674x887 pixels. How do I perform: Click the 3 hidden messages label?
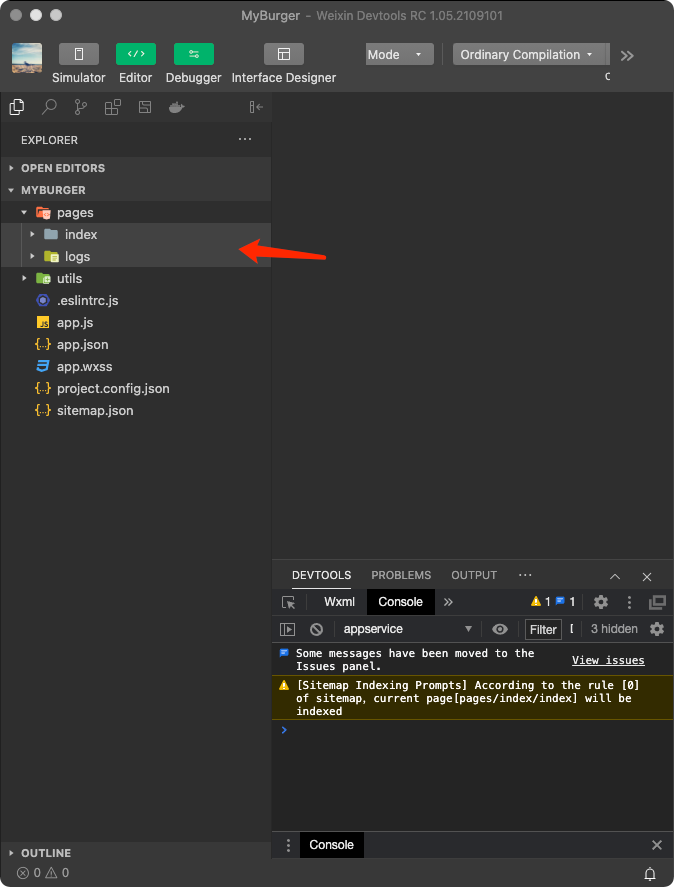(x=614, y=629)
